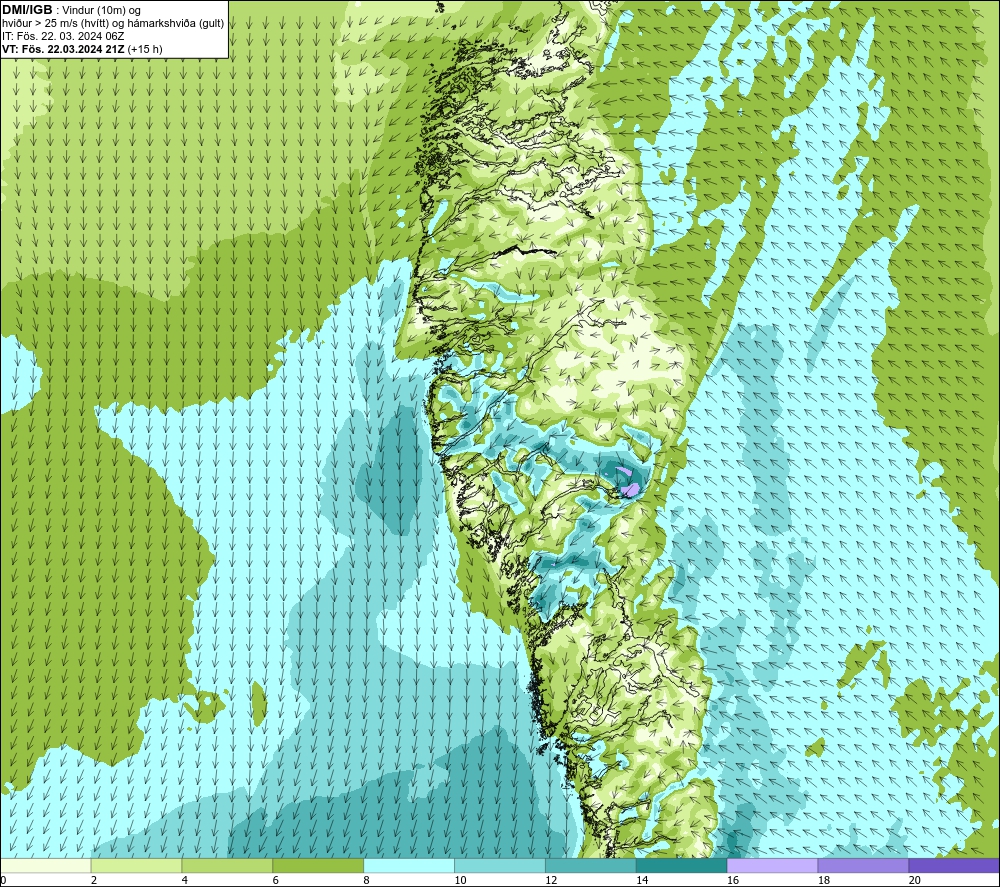Click the 12–14 m/s teal legend swatch
1000x887 pixels.
591,865
